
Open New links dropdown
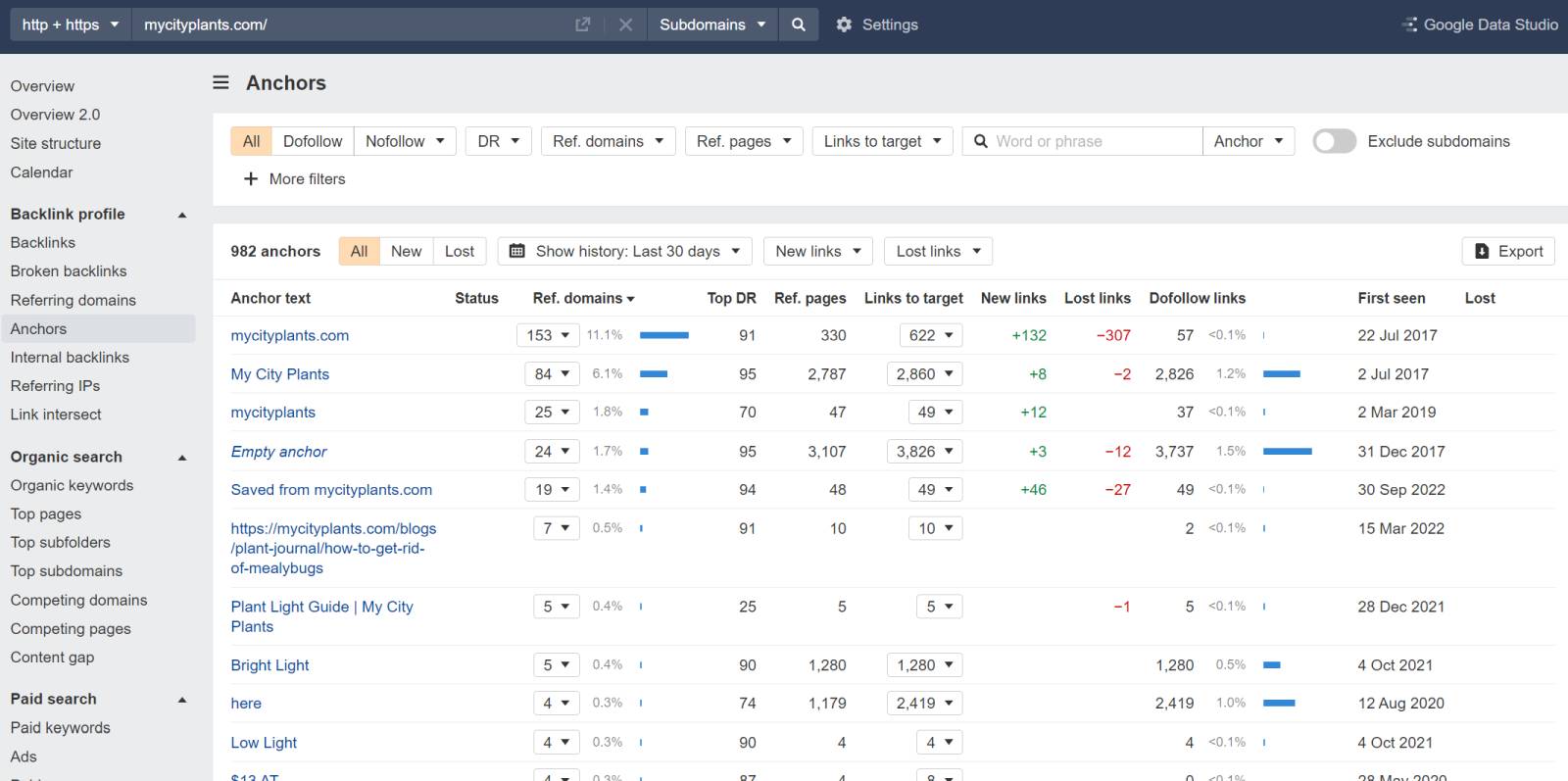tap(818, 252)
